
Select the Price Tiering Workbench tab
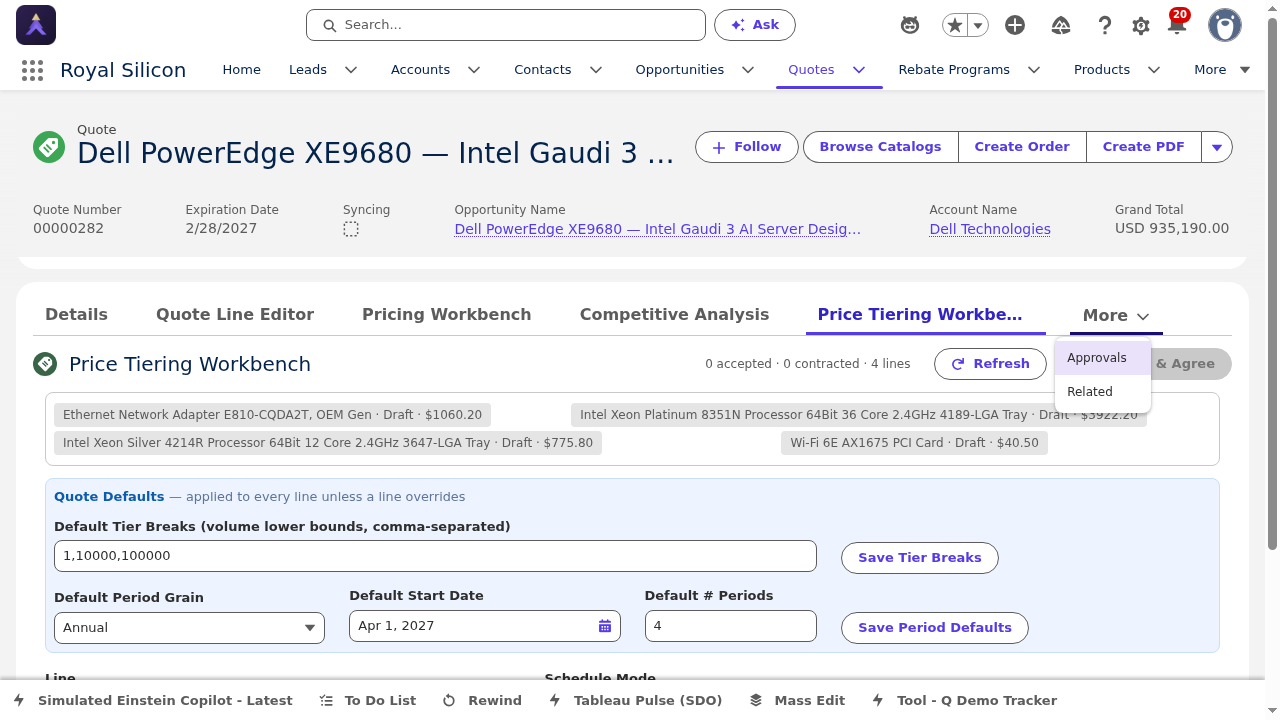click(x=925, y=315)
